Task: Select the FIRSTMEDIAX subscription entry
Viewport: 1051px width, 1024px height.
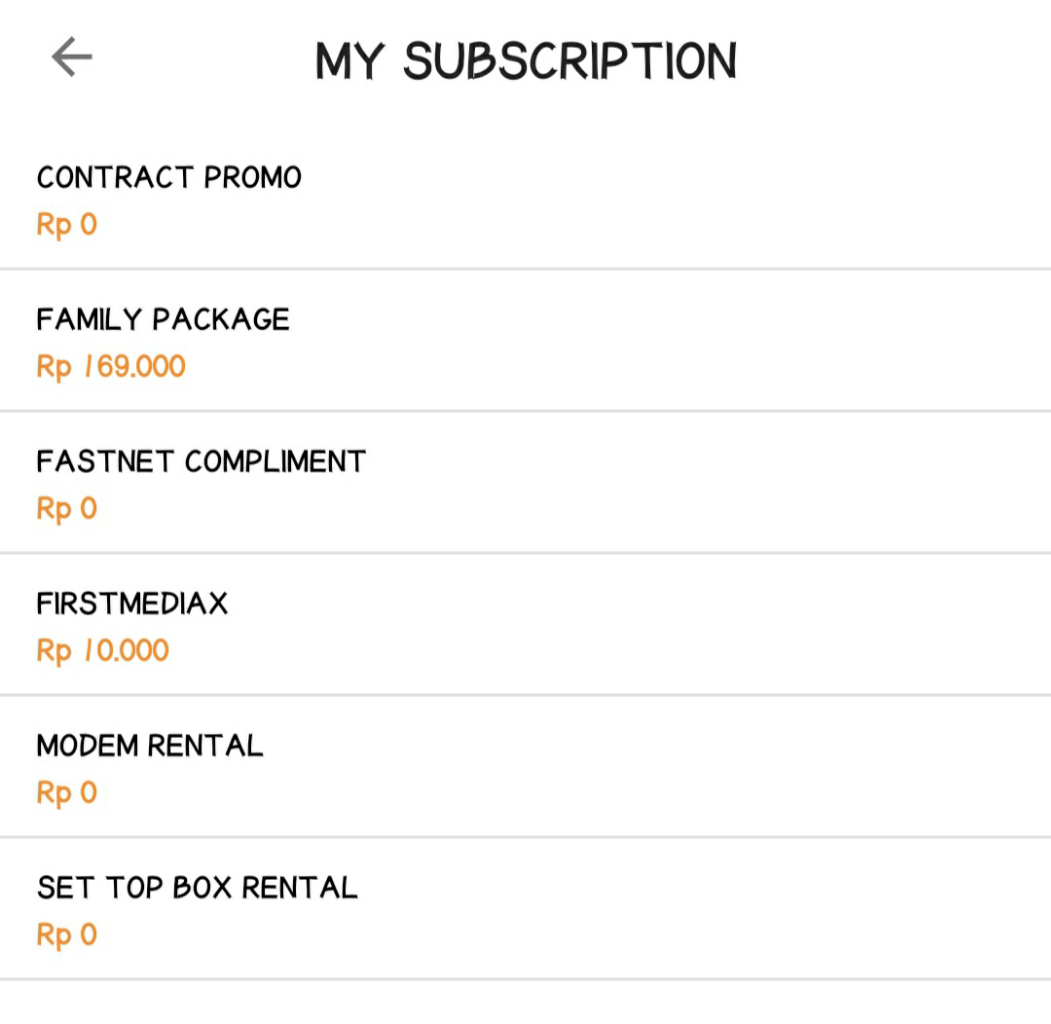Action: coord(132,604)
